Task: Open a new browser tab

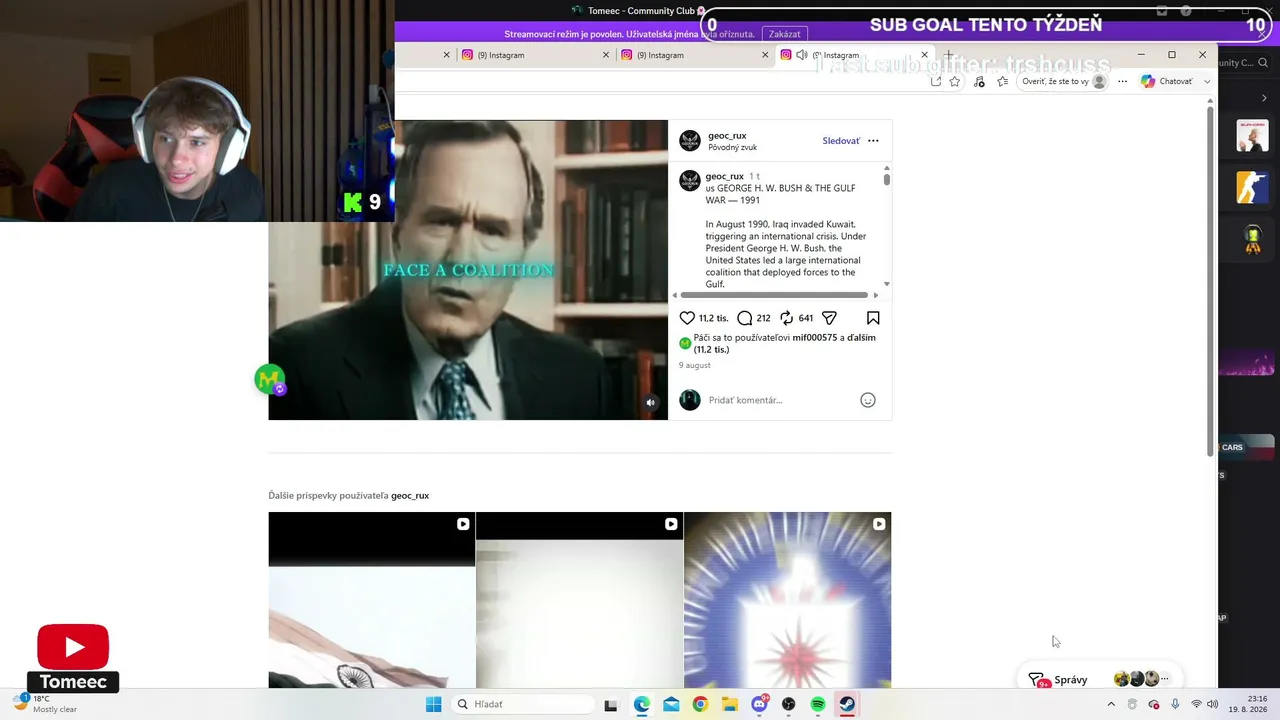Action: click(x=949, y=55)
